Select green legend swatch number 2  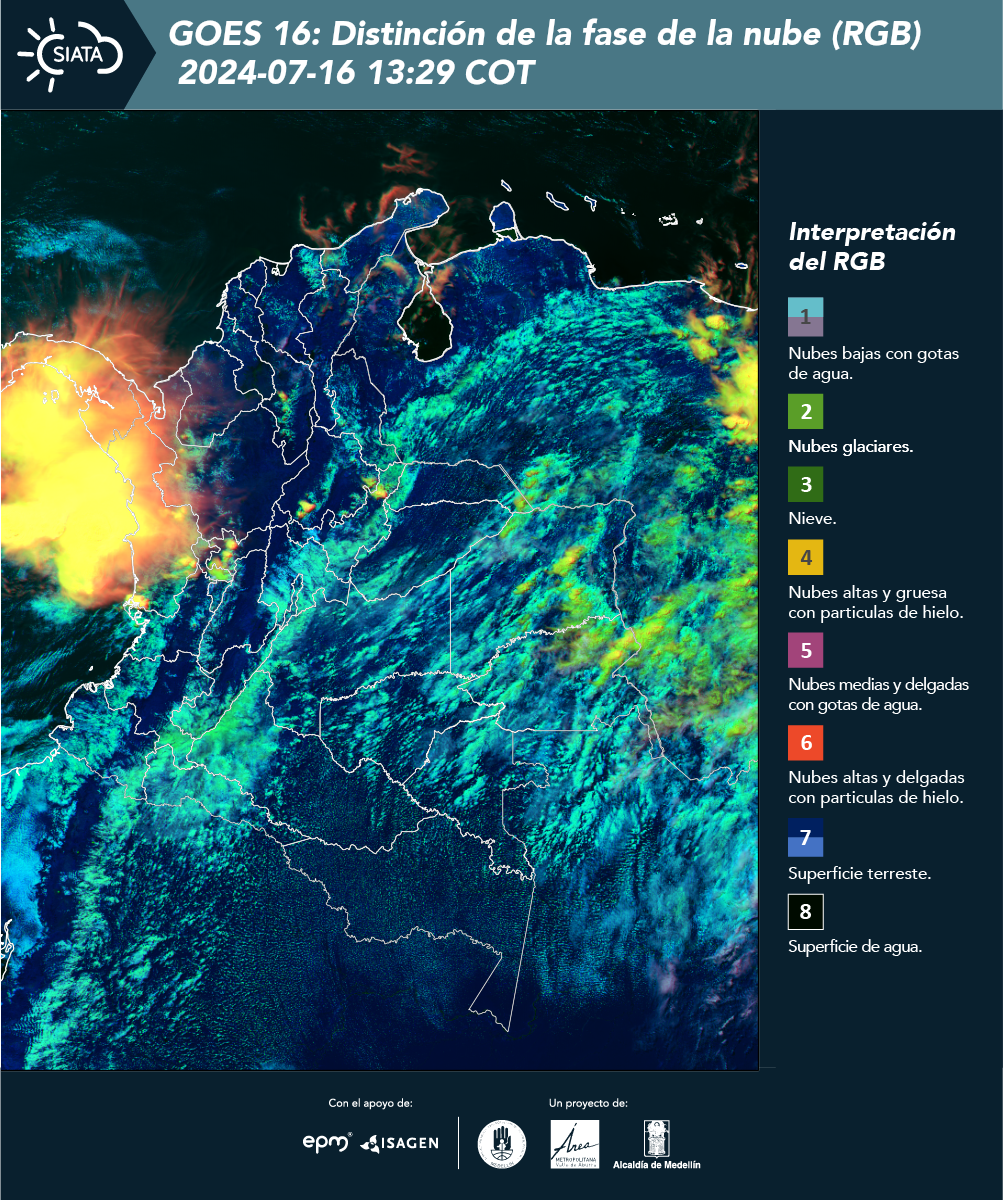(x=805, y=412)
